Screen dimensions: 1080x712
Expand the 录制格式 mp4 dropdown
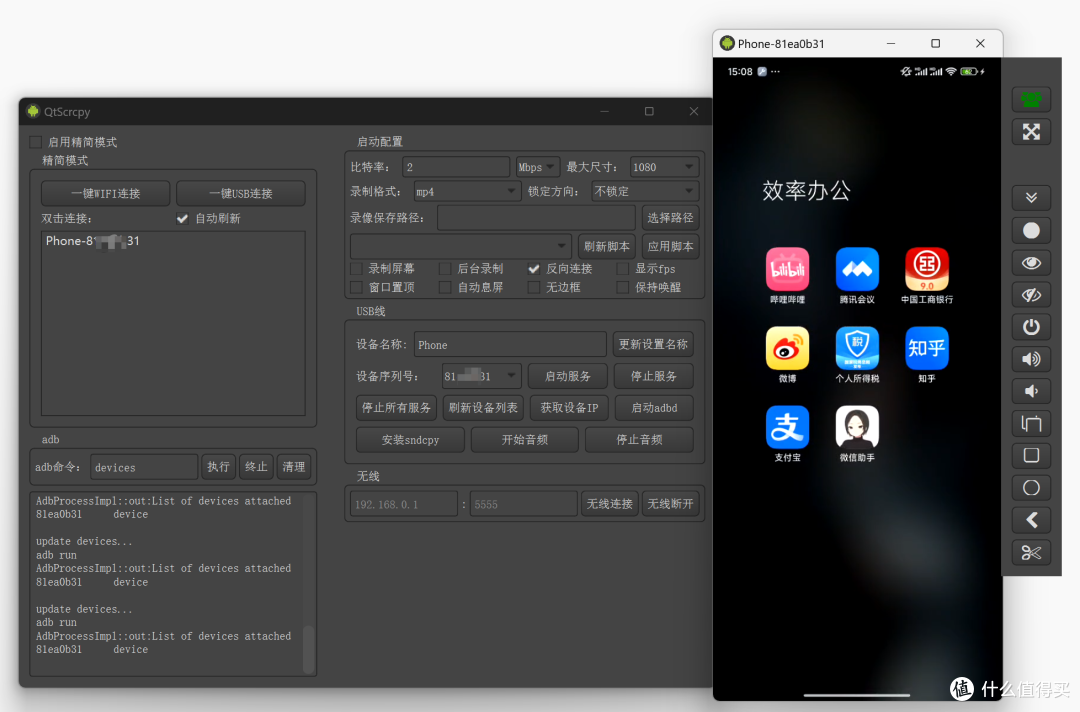pos(466,191)
